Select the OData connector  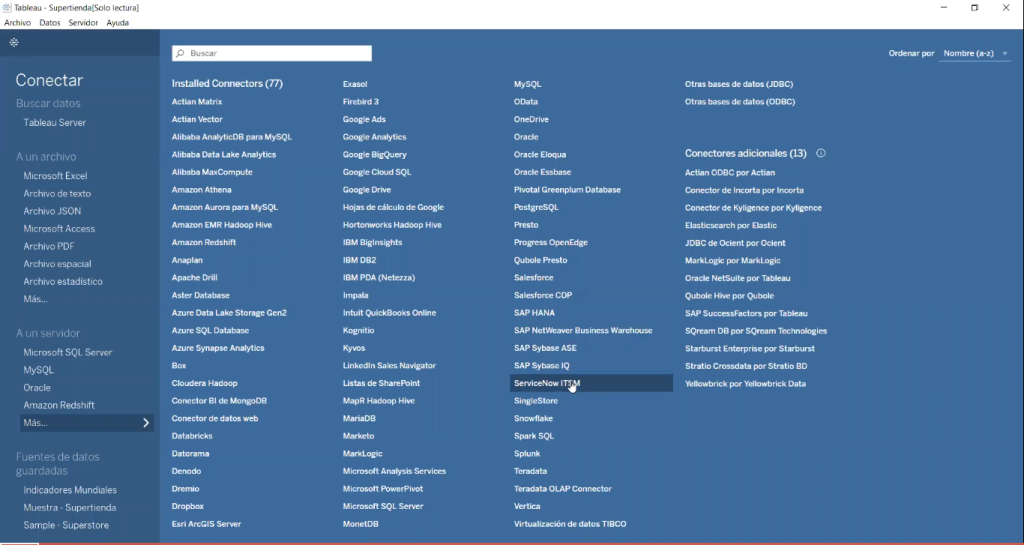click(526, 102)
